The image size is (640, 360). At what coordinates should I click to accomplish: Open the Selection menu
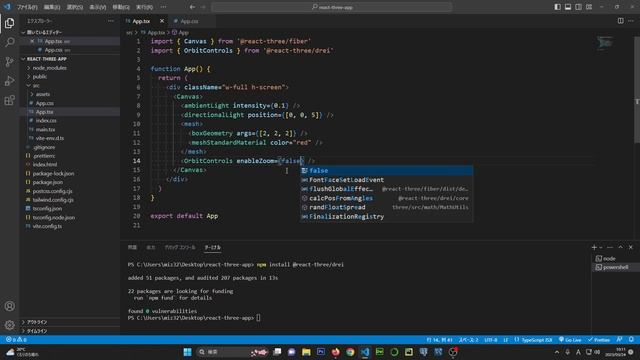(75, 7)
